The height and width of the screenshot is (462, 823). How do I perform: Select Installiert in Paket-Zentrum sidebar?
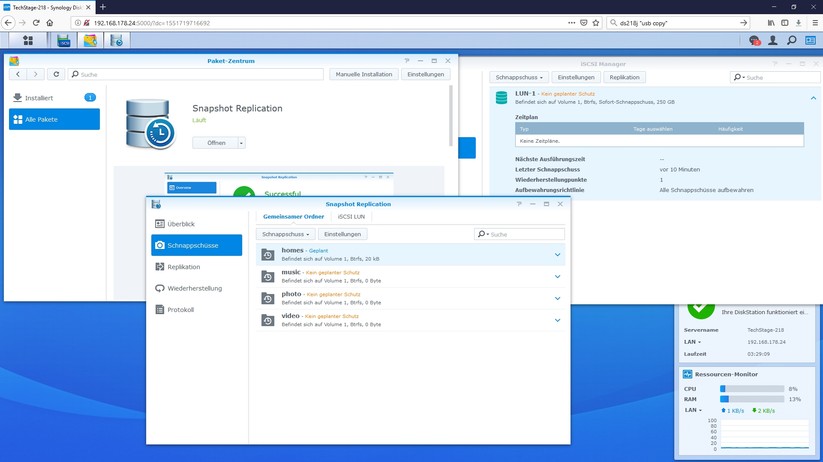coord(40,98)
